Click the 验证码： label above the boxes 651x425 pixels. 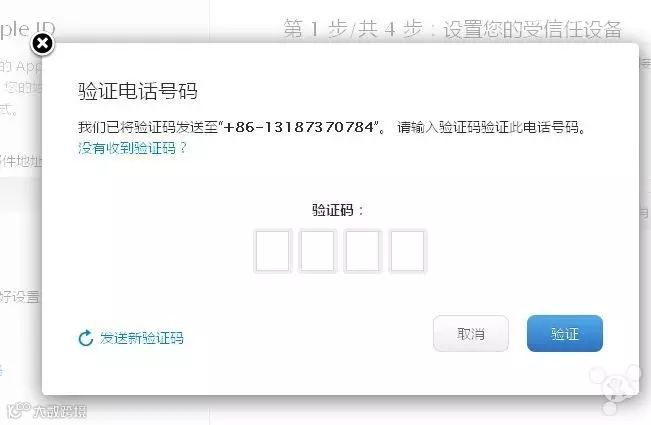[338, 210]
